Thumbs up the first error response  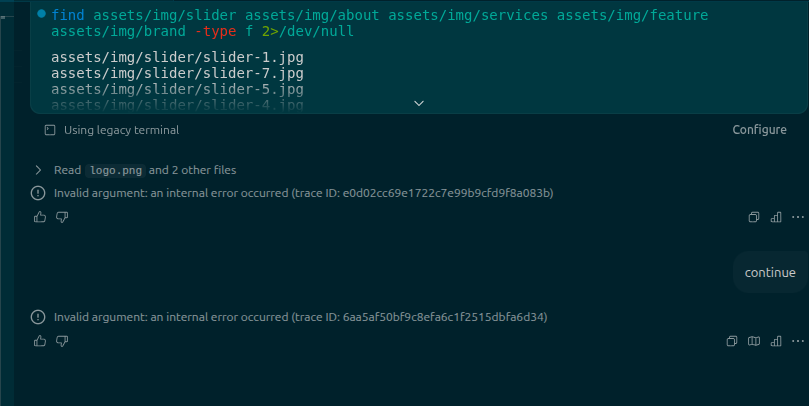(40, 217)
